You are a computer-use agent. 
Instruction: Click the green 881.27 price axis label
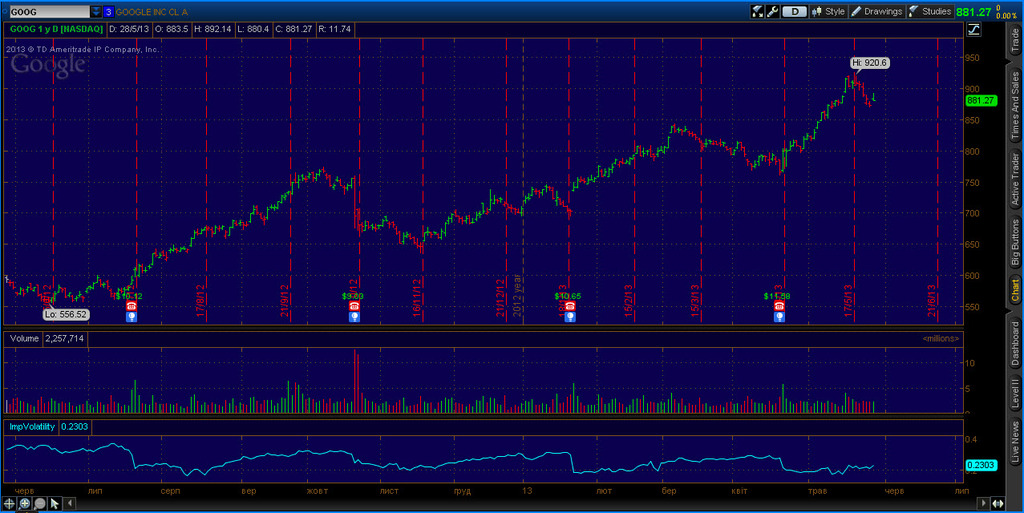click(x=981, y=101)
